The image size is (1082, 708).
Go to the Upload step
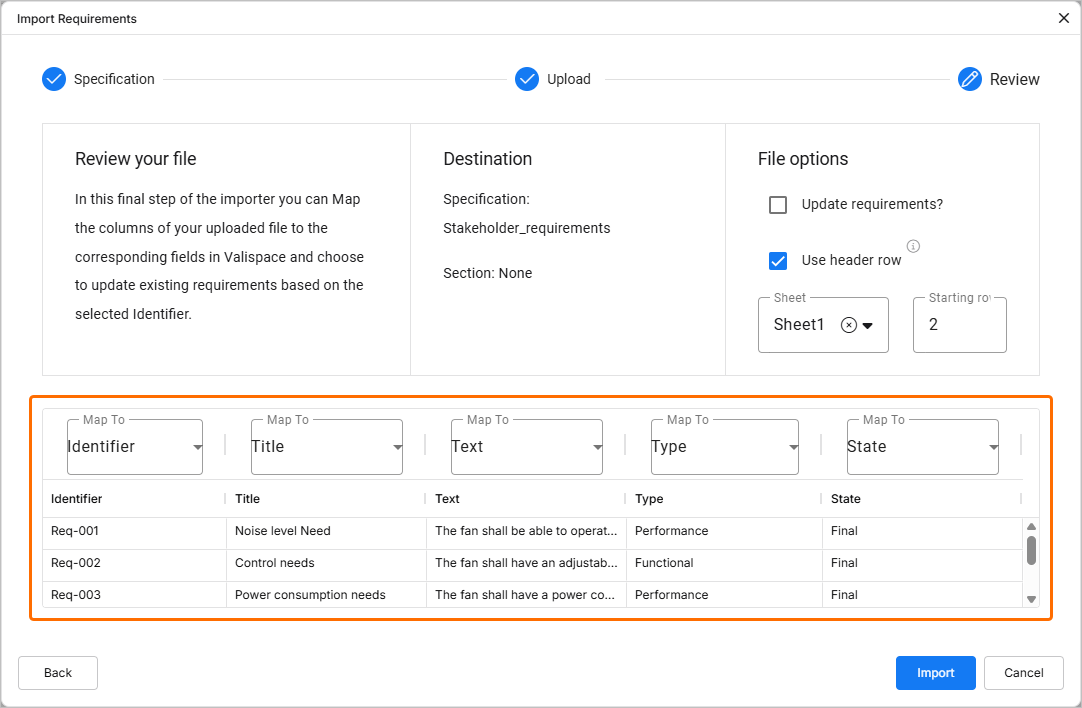(568, 79)
